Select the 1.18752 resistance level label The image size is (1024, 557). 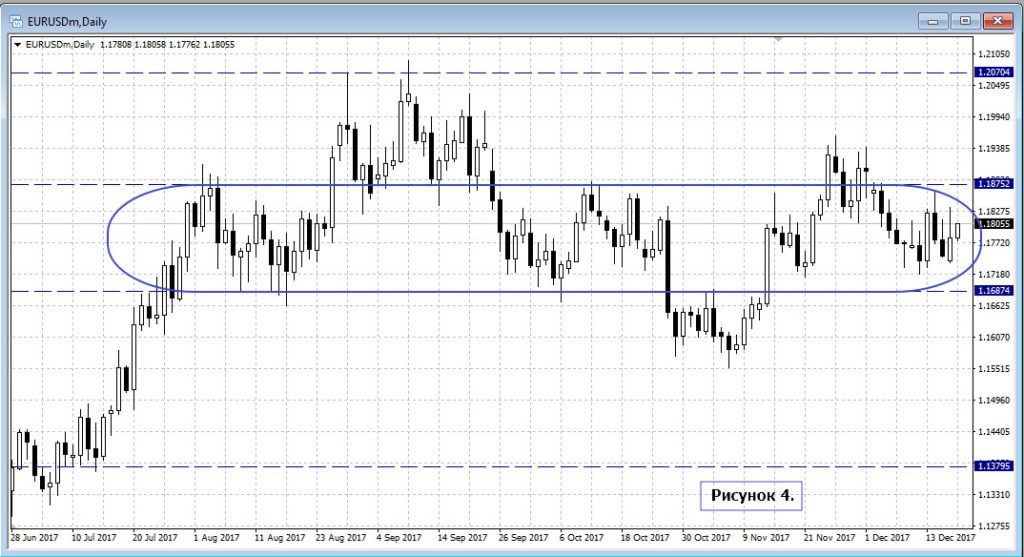[x=994, y=184]
